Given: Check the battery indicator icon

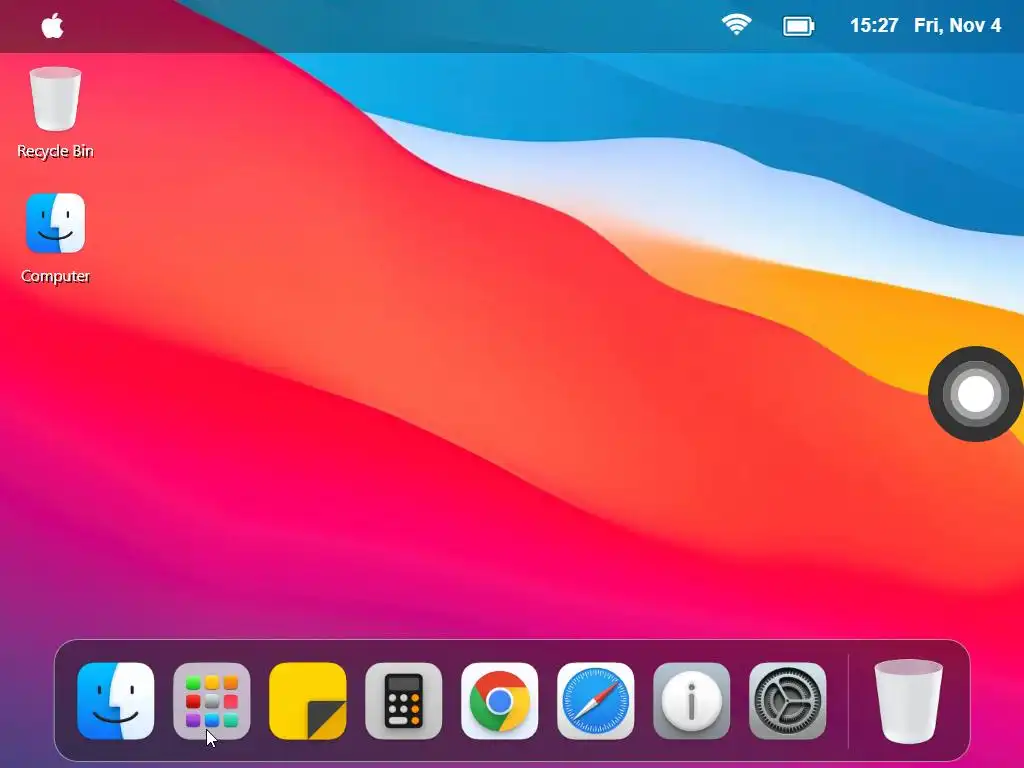Looking at the screenshot, I should point(798,26).
